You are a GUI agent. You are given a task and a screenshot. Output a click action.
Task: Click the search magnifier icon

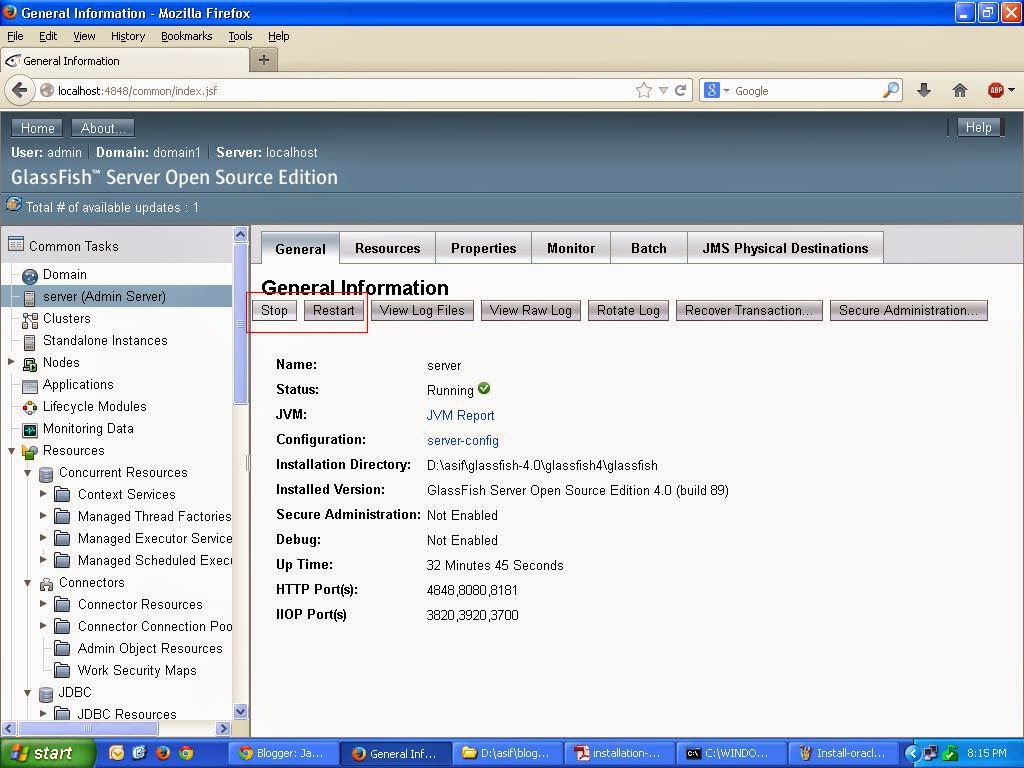890,90
